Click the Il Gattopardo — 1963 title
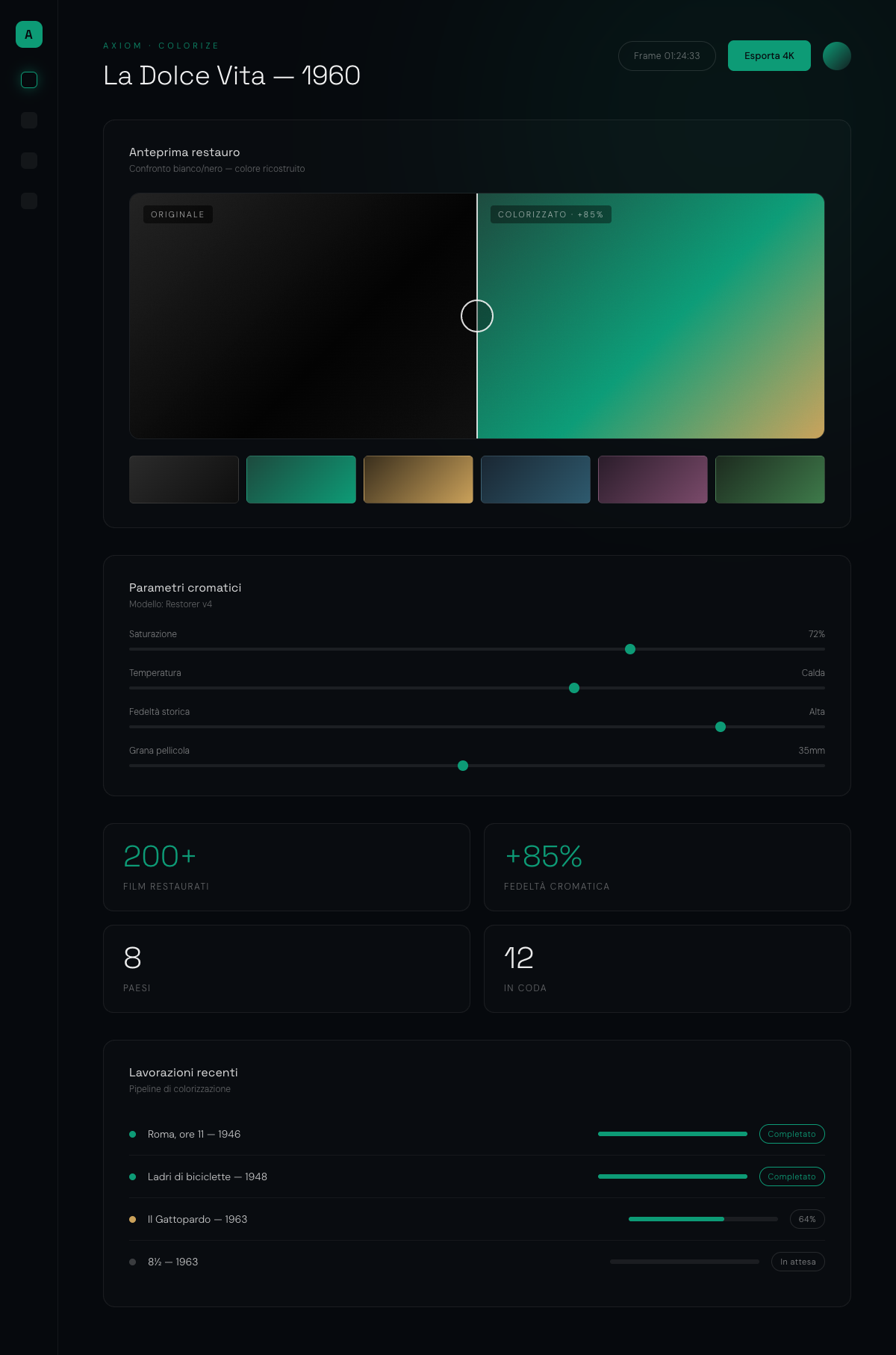 click(x=198, y=1219)
